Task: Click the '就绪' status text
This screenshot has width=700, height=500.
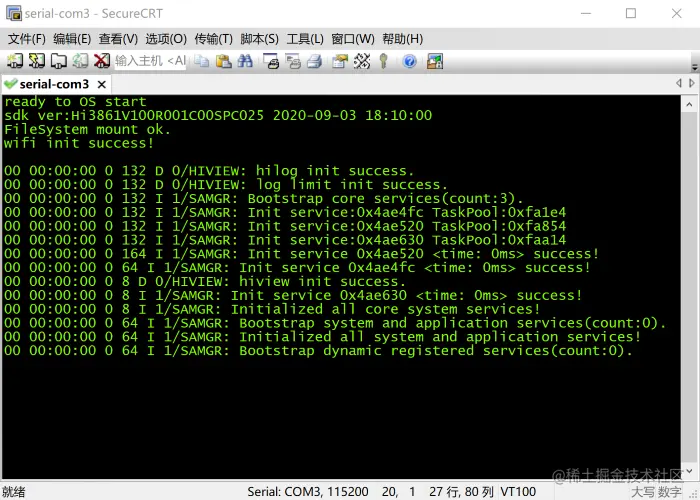Action: [x=13, y=492]
